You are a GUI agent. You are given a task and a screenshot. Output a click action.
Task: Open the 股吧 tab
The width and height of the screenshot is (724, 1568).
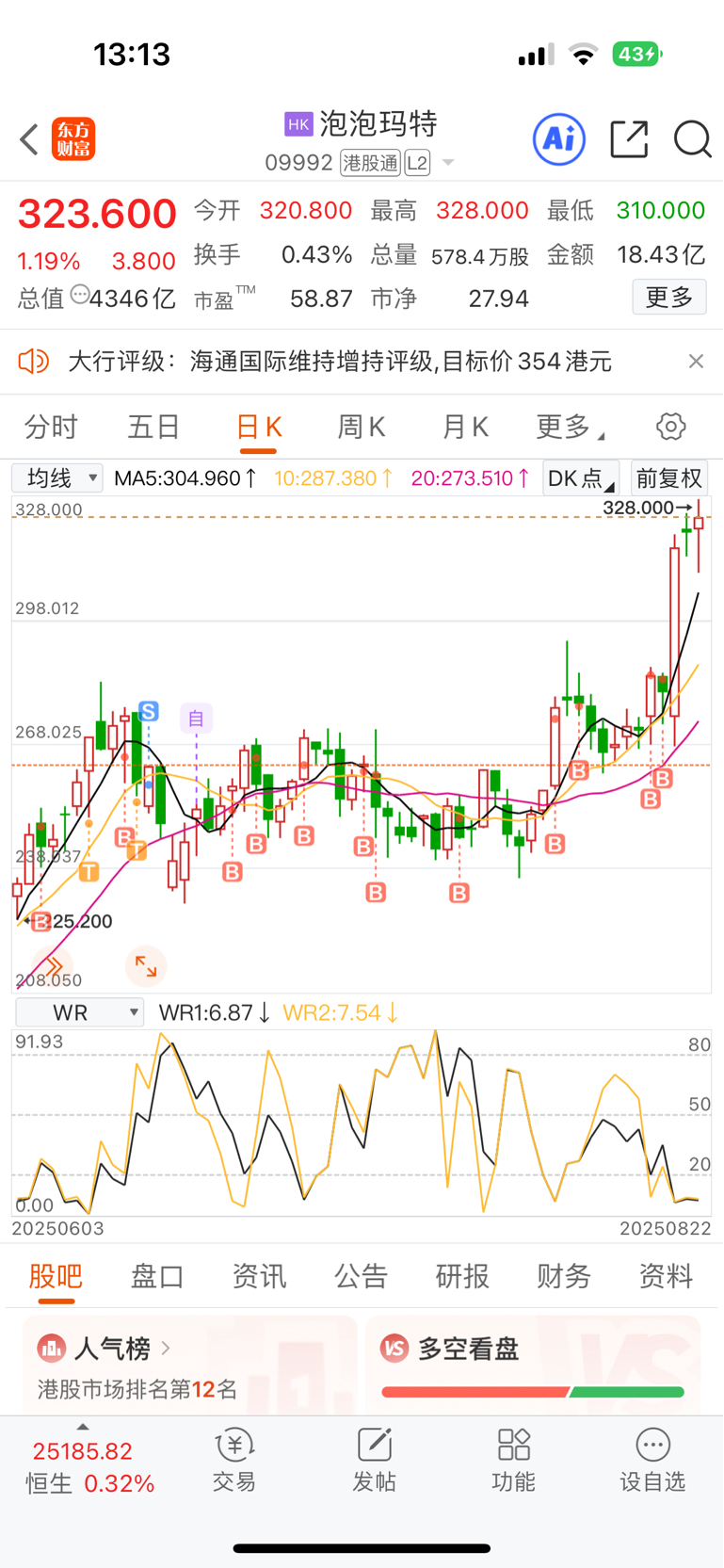tap(56, 1276)
